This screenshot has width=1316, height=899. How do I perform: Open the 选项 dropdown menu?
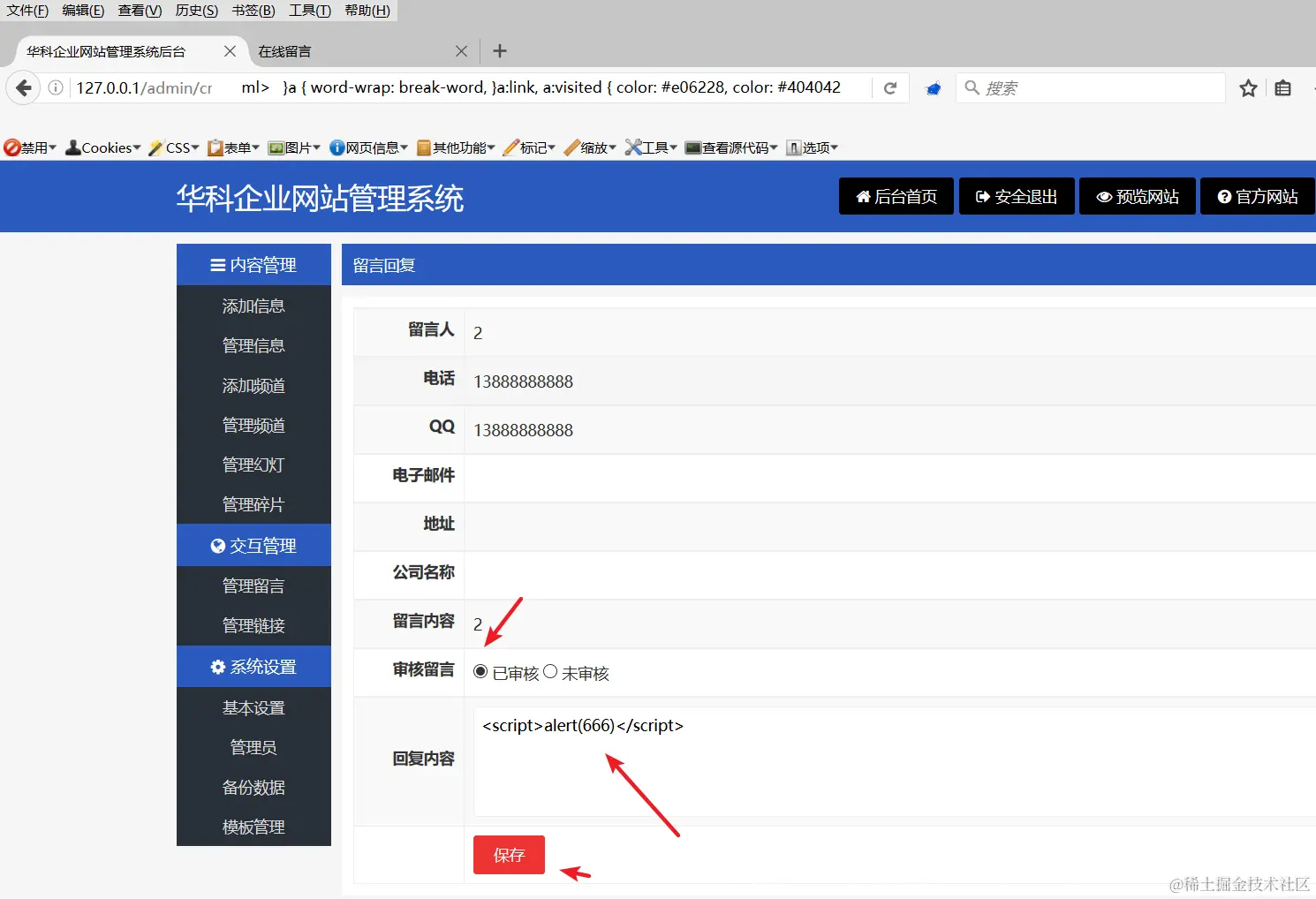pos(811,147)
